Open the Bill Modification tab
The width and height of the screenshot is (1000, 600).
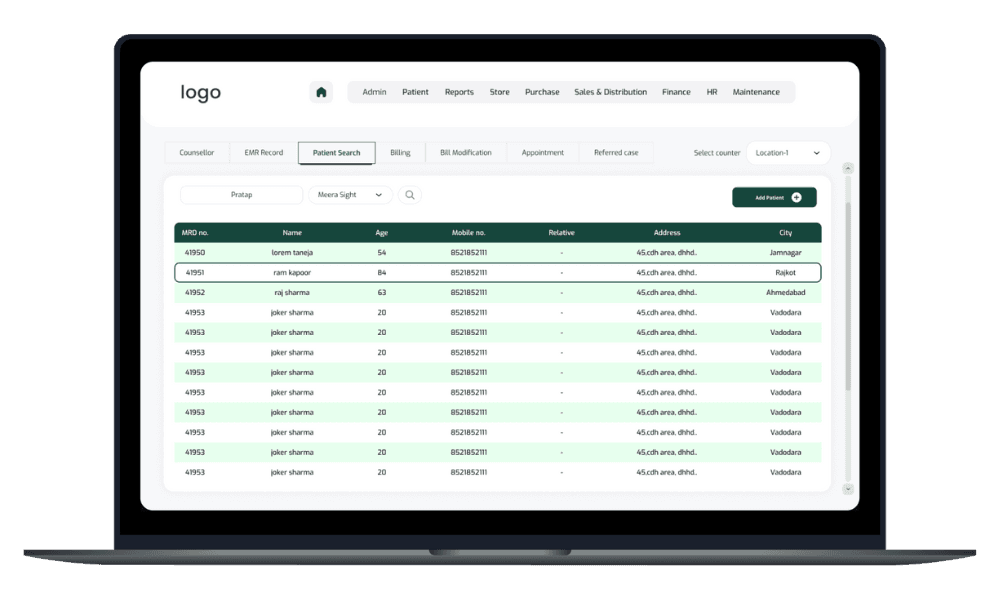(466, 153)
